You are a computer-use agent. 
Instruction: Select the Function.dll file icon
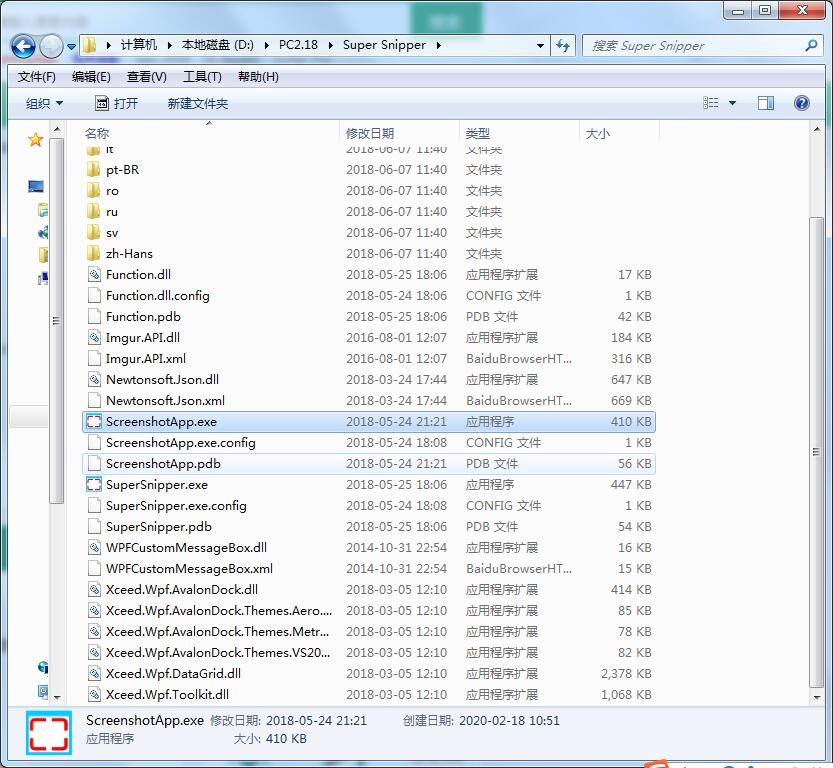click(93, 275)
